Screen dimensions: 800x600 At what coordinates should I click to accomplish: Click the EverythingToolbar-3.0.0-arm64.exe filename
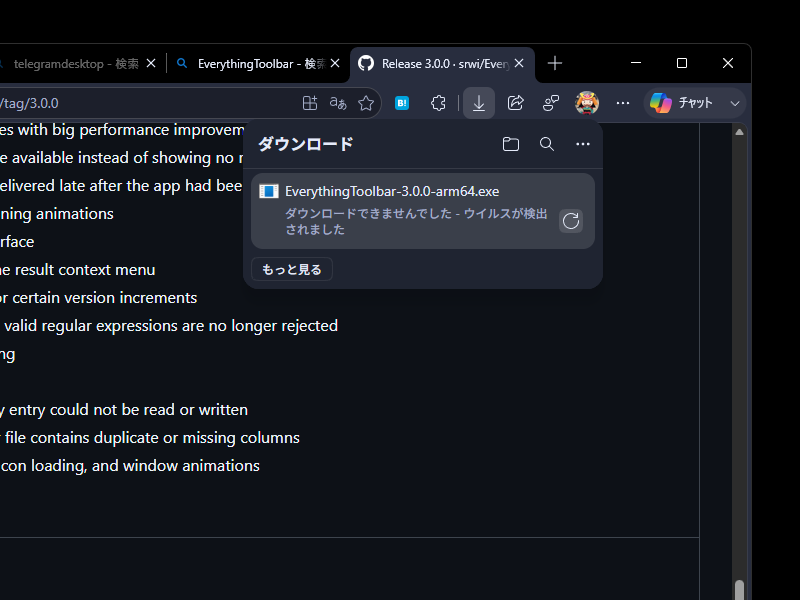392,191
